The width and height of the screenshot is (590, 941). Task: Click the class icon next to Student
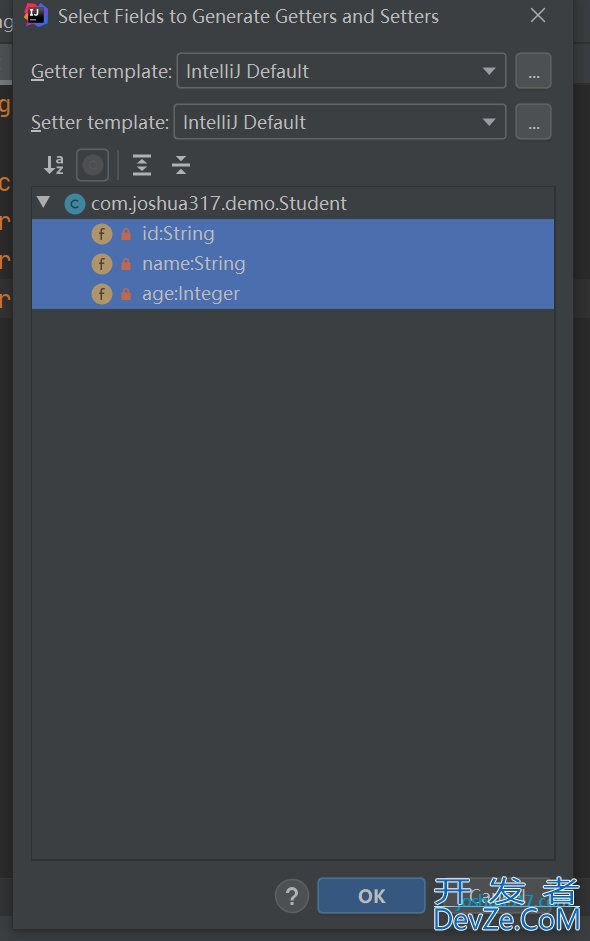74,204
